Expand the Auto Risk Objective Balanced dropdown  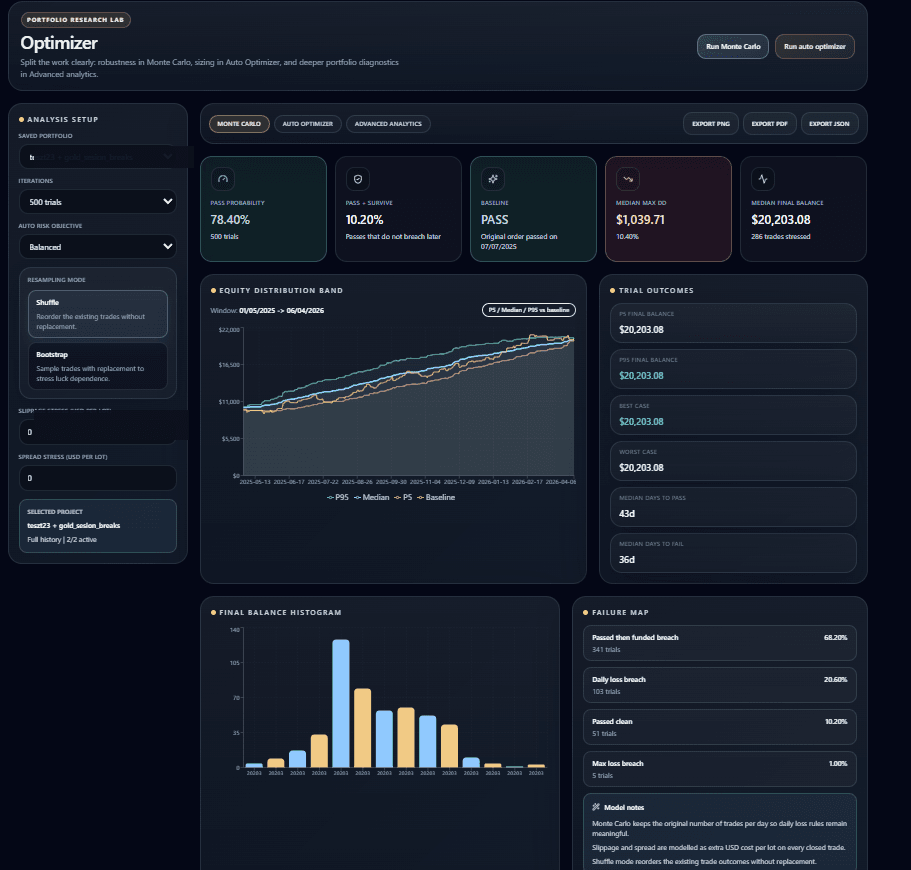tap(98, 246)
